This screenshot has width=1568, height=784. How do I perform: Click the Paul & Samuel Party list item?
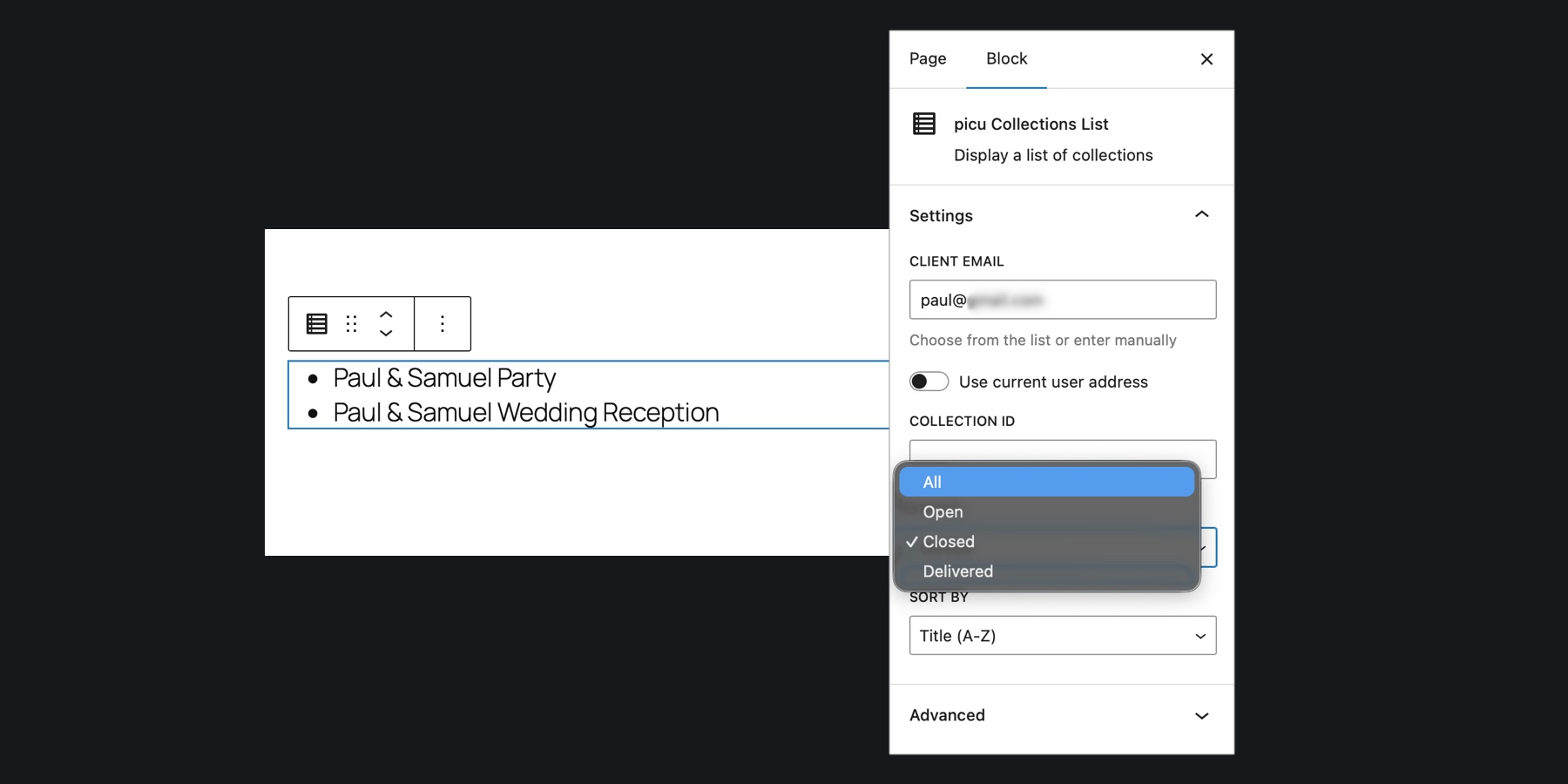click(x=444, y=378)
